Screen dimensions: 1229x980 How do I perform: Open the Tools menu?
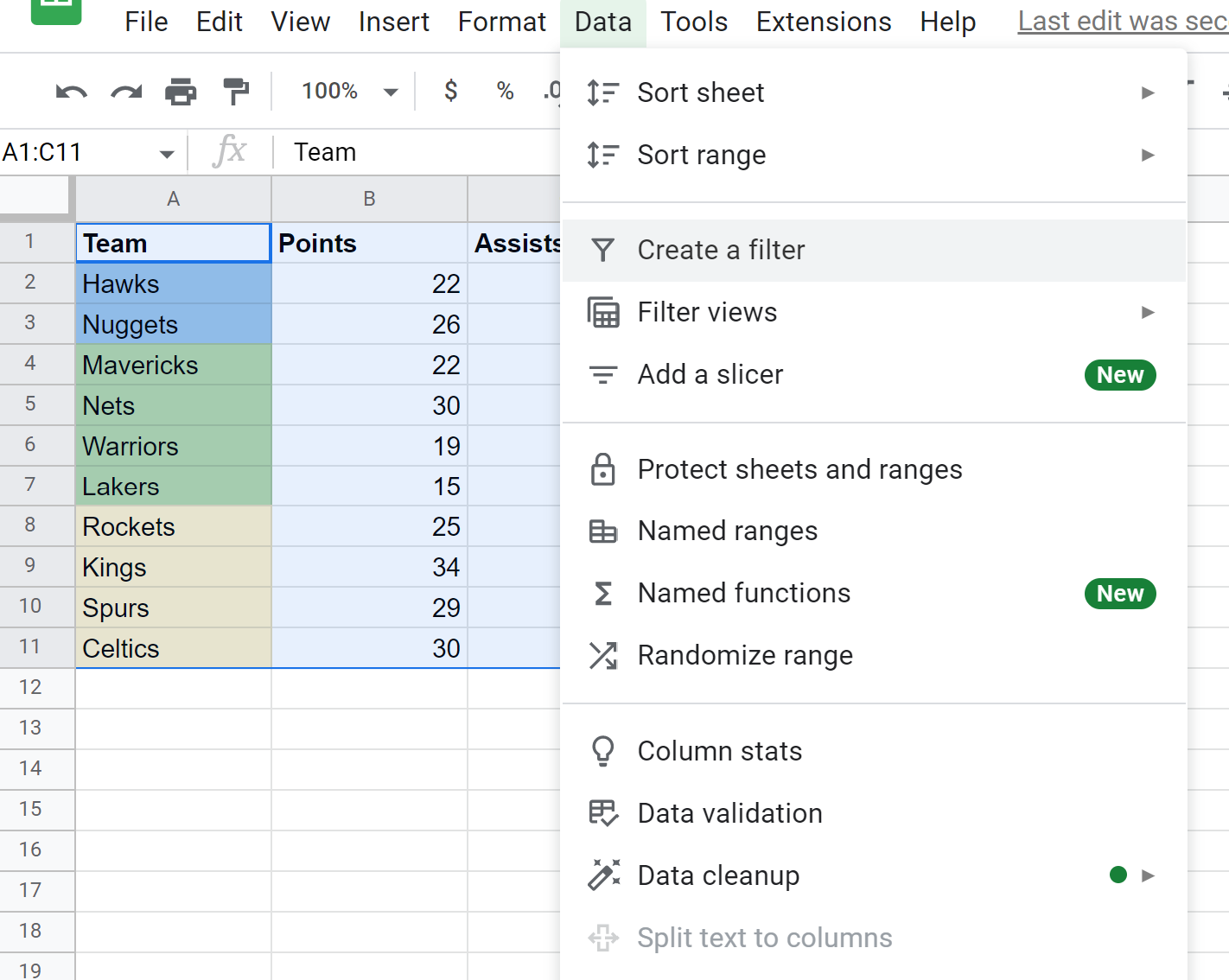click(x=694, y=22)
